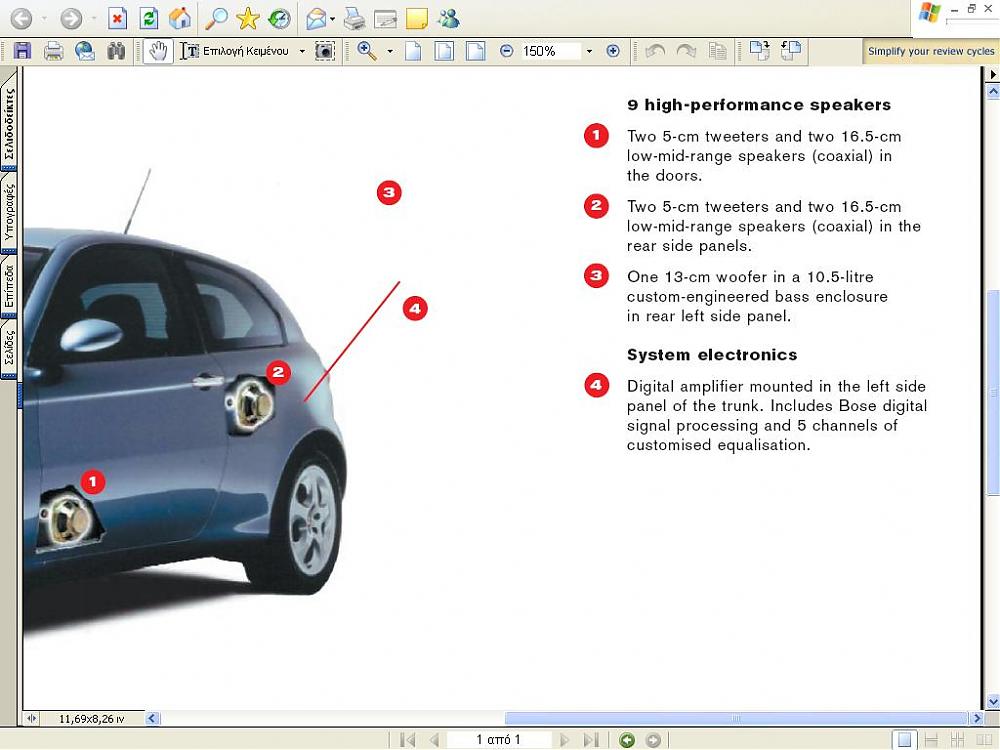Expand the Mail dropdown arrow
Viewport: 1000px width, 750px height.
coord(332,19)
